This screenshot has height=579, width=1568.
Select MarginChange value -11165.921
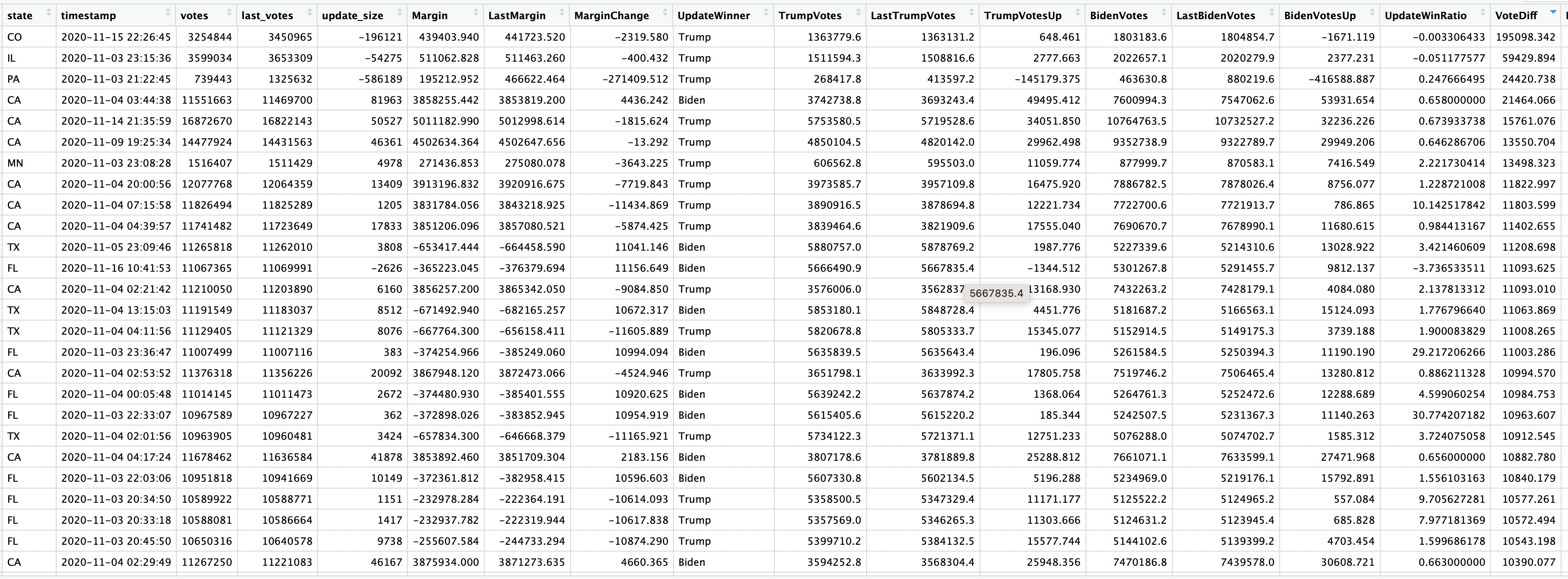(639, 436)
